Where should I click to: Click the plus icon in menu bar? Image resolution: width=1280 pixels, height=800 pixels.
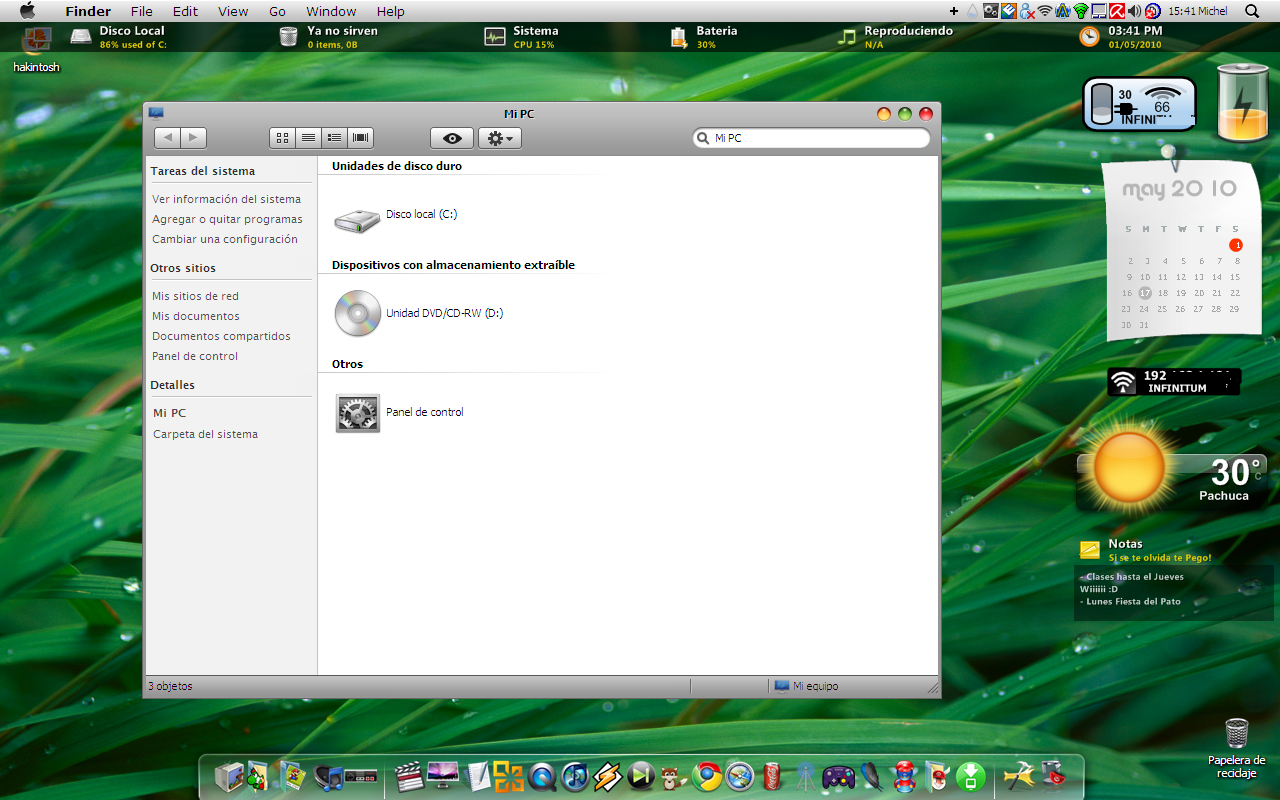[955, 11]
